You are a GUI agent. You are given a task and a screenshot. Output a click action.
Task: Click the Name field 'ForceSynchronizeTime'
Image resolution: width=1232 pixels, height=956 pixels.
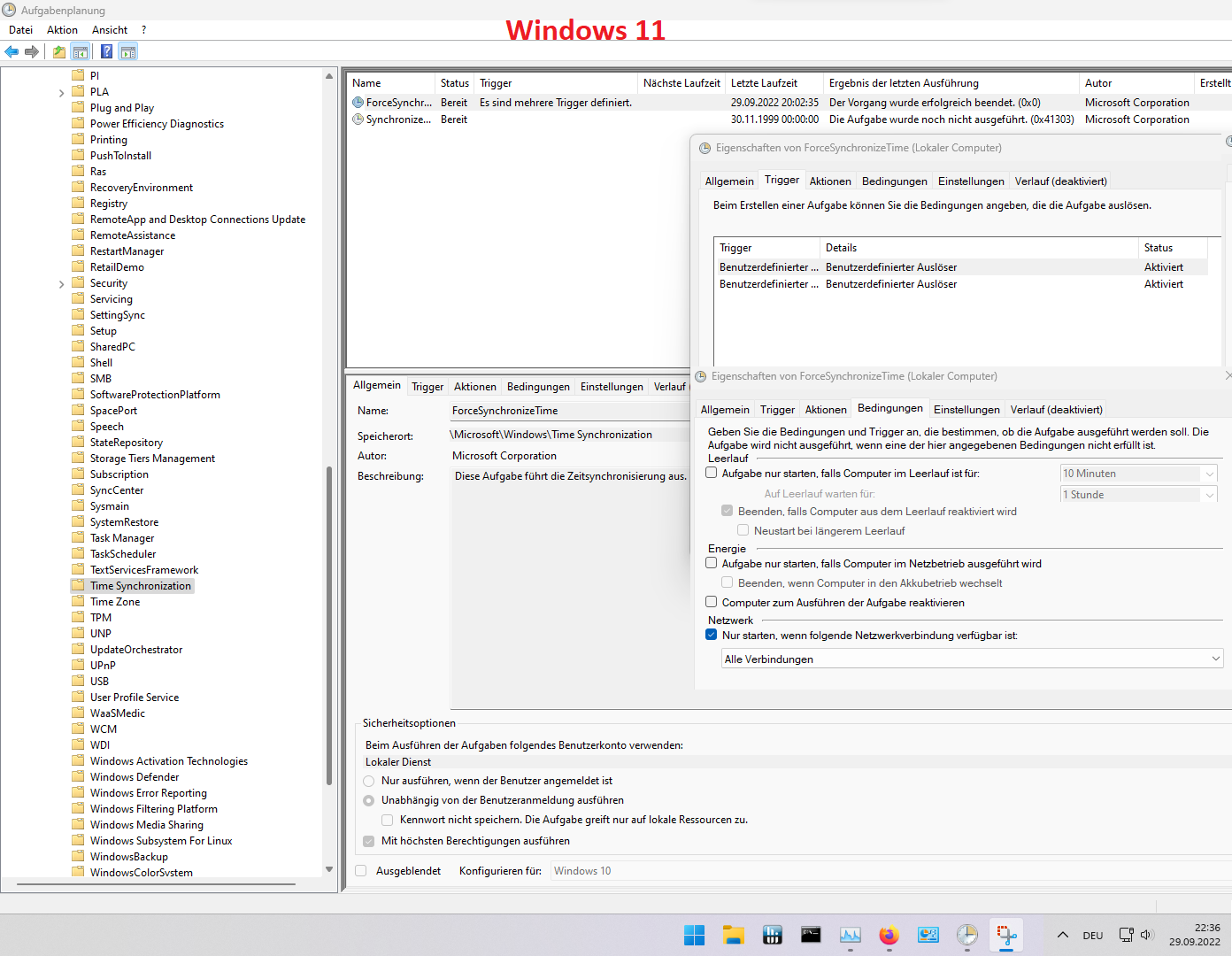click(x=570, y=411)
